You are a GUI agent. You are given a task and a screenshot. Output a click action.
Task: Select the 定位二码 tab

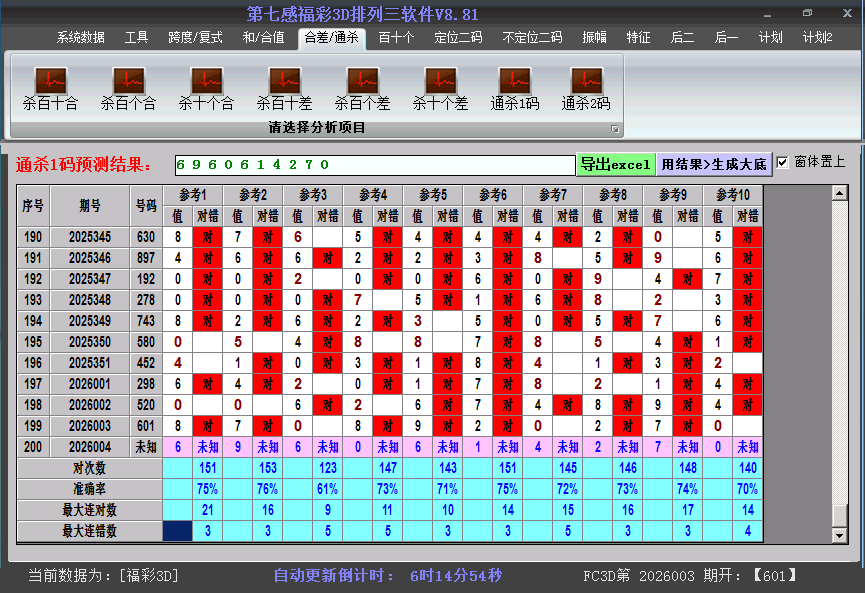tap(458, 38)
